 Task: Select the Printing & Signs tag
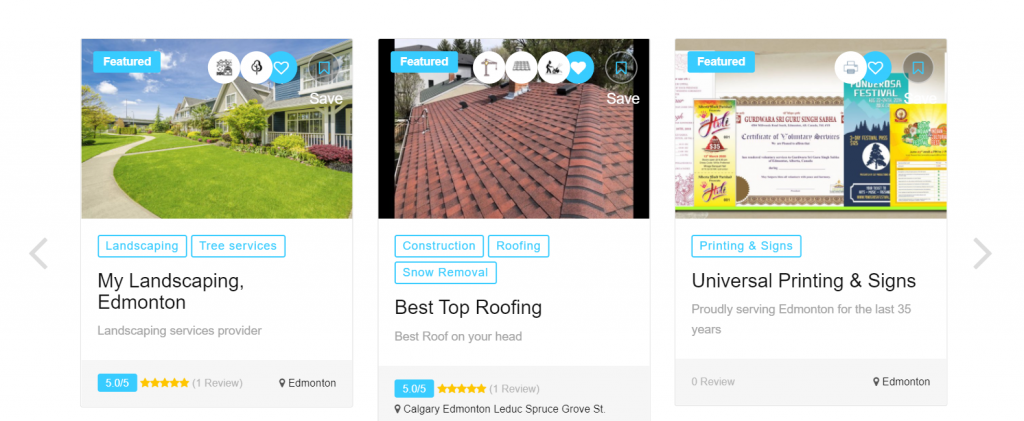click(746, 246)
